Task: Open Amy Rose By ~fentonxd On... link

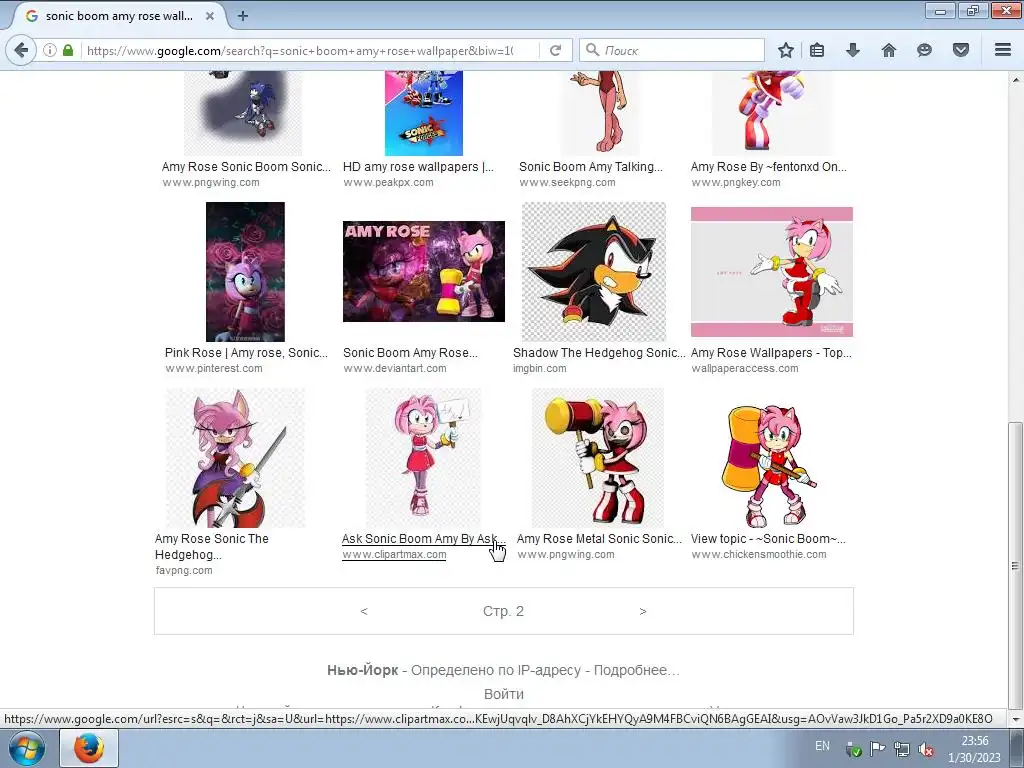Action: click(x=769, y=167)
